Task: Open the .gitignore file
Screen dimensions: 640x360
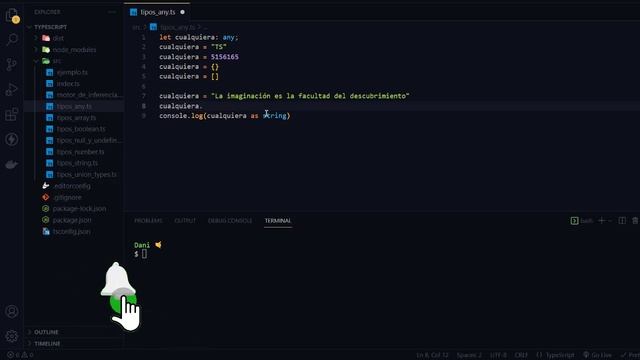Action: 67,198
